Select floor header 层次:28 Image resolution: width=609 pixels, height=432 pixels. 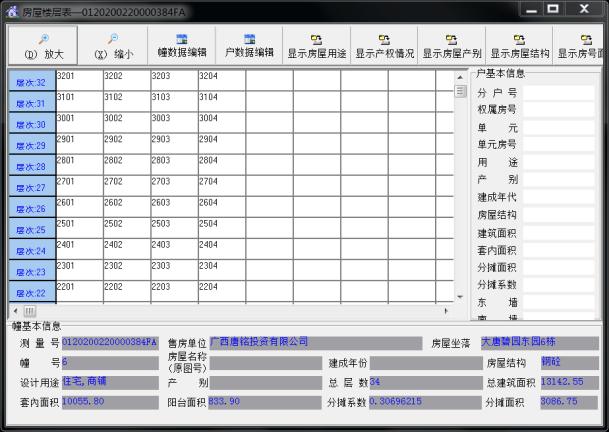tap(32, 165)
